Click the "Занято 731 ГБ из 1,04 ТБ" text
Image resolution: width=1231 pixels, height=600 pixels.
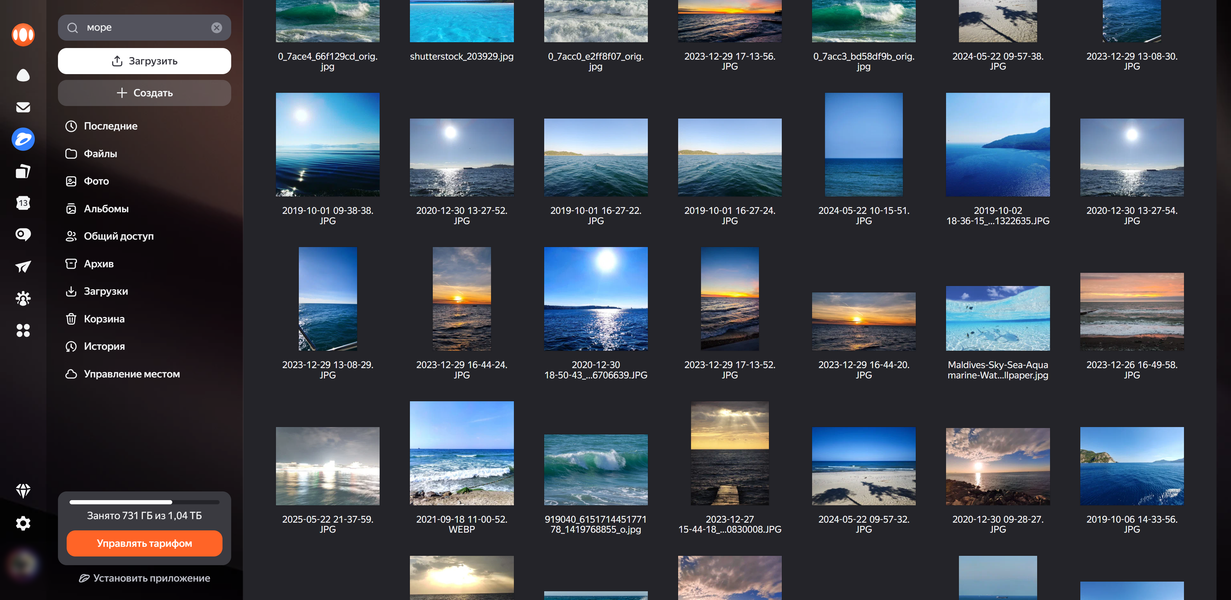[x=144, y=516]
